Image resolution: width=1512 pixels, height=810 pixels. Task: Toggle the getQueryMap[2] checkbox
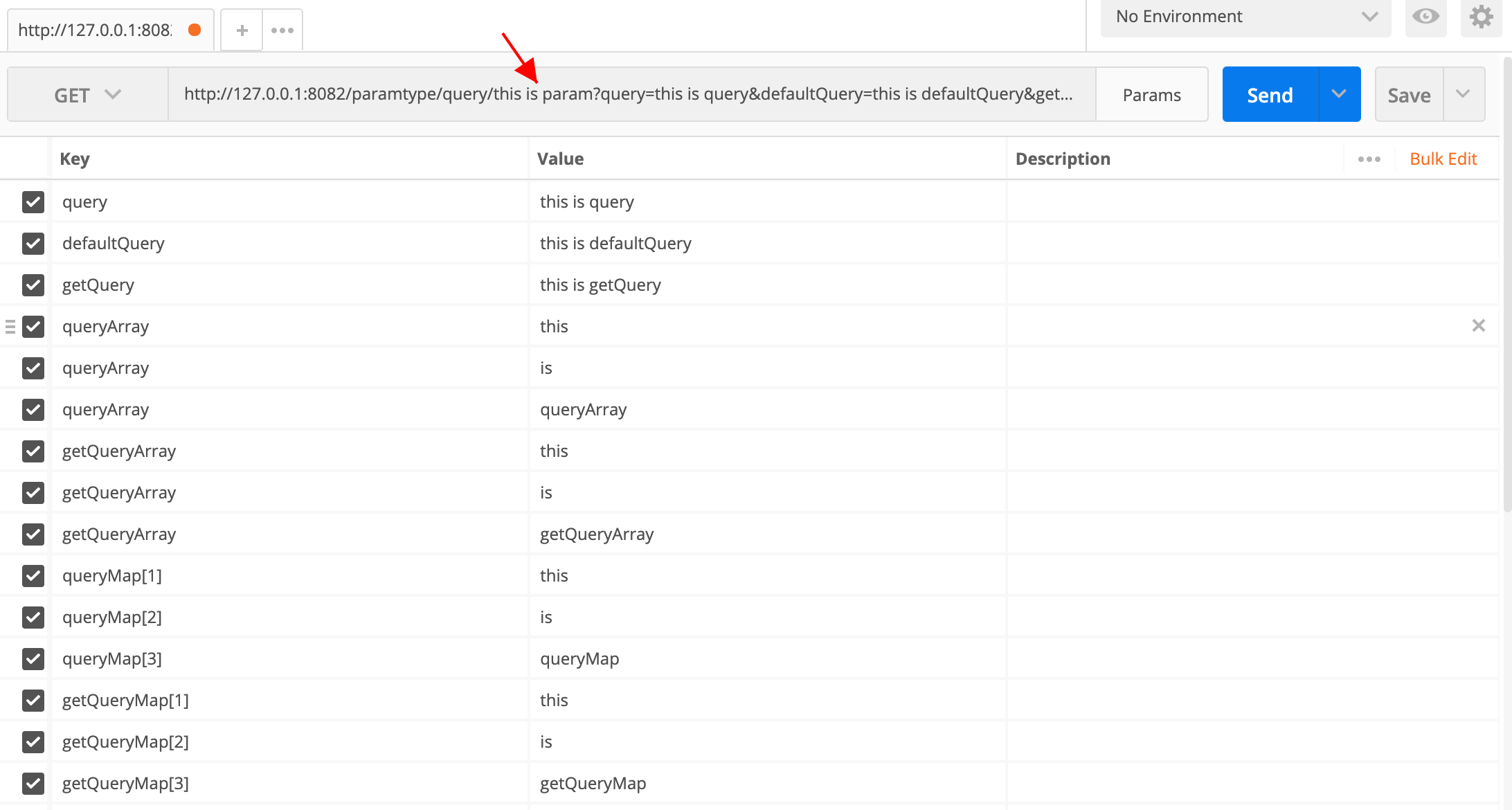[33, 741]
